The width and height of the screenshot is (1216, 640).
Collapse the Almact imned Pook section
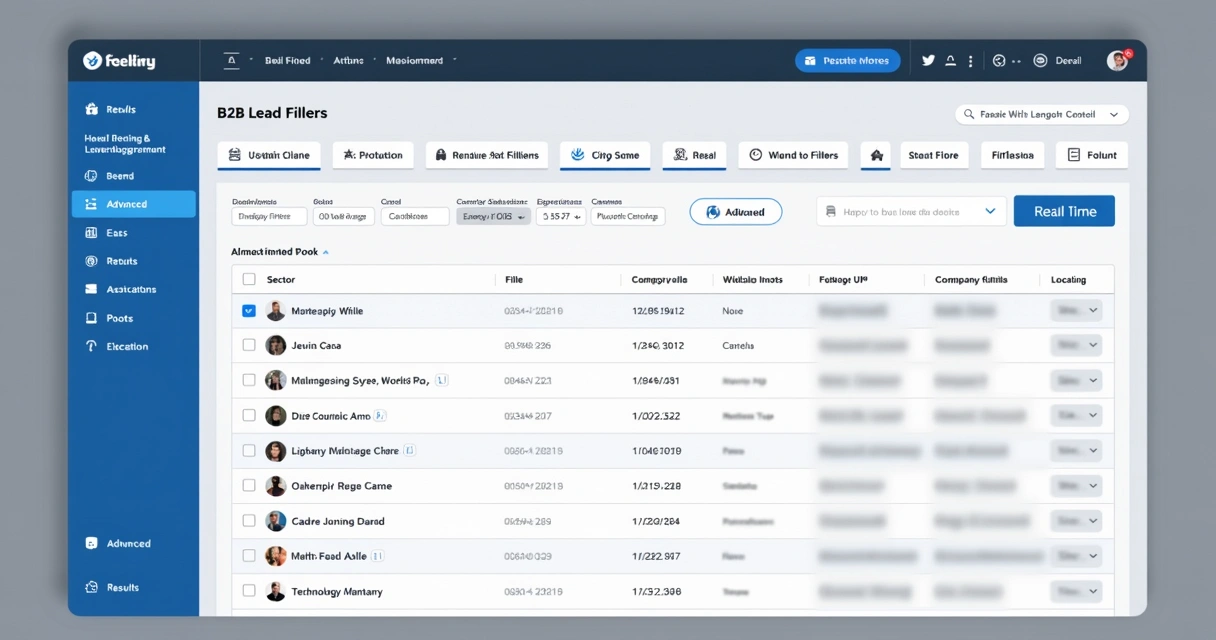pyautogui.click(x=326, y=253)
